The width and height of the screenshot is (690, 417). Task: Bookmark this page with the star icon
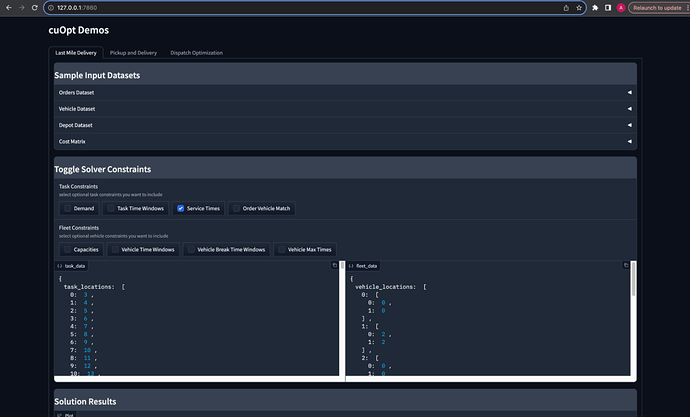point(579,8)
